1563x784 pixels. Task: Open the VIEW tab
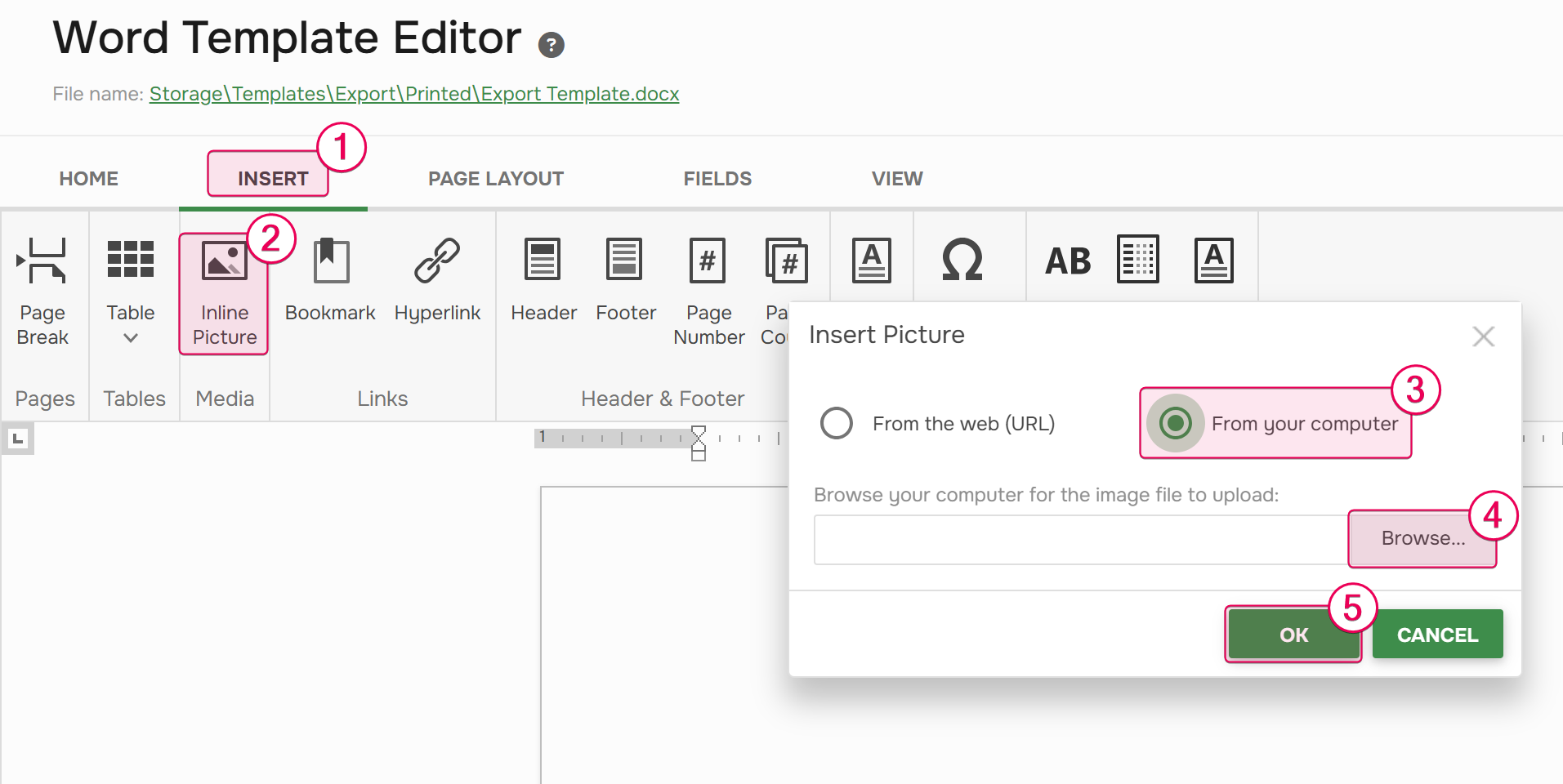coord(897,178)
